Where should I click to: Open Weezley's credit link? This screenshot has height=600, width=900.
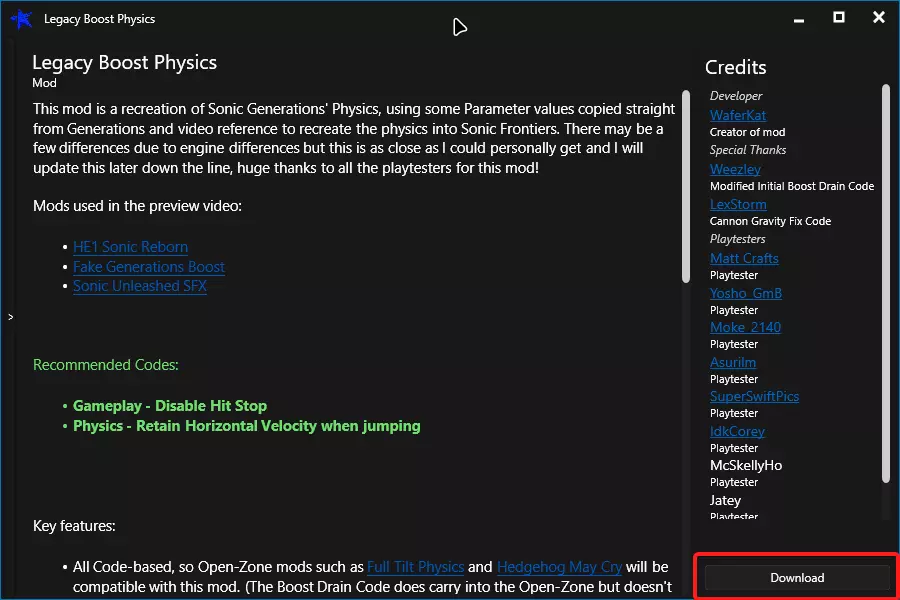(735, 170)
